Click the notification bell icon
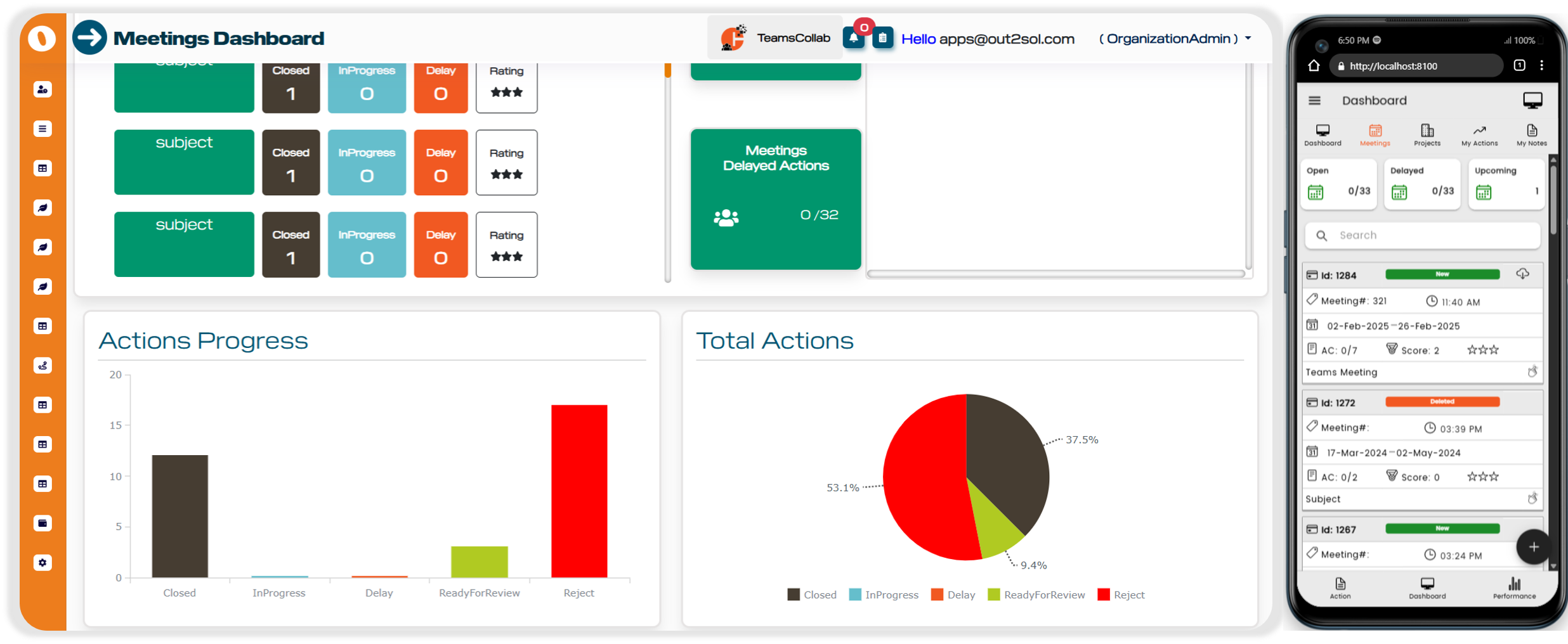Viewport: 1568px width, 644px height. tap(854, 38)
